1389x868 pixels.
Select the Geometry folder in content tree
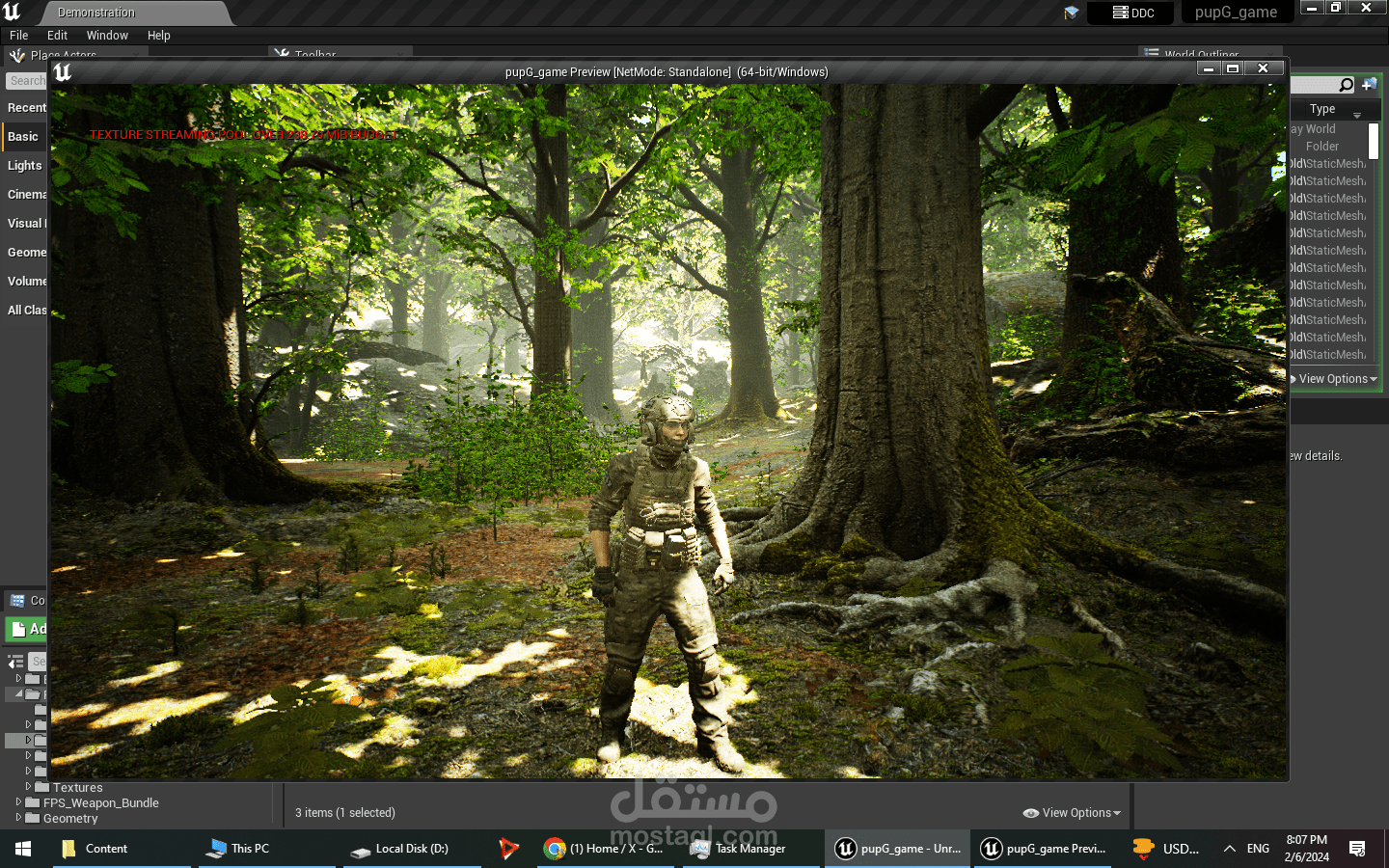click(70, 819)
